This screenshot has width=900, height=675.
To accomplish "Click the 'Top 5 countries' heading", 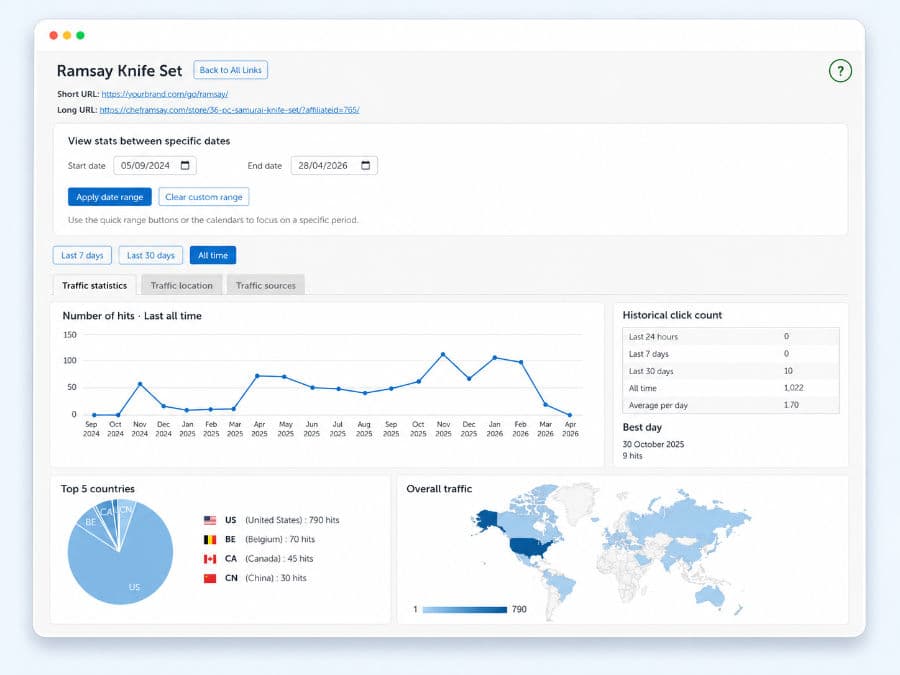I will click(x=98, y=489).
